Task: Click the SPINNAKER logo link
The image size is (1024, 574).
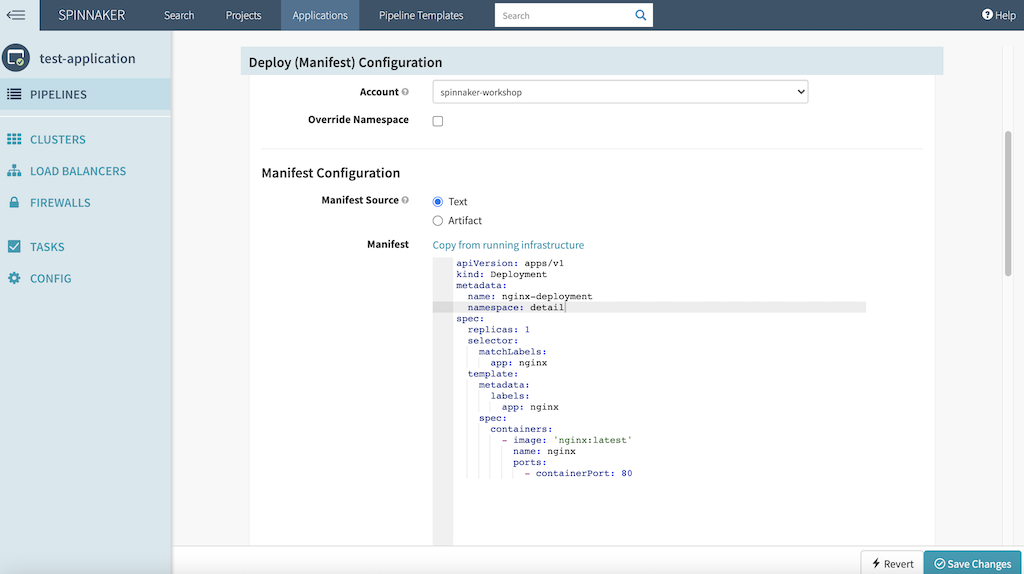Action: [91, 15]
